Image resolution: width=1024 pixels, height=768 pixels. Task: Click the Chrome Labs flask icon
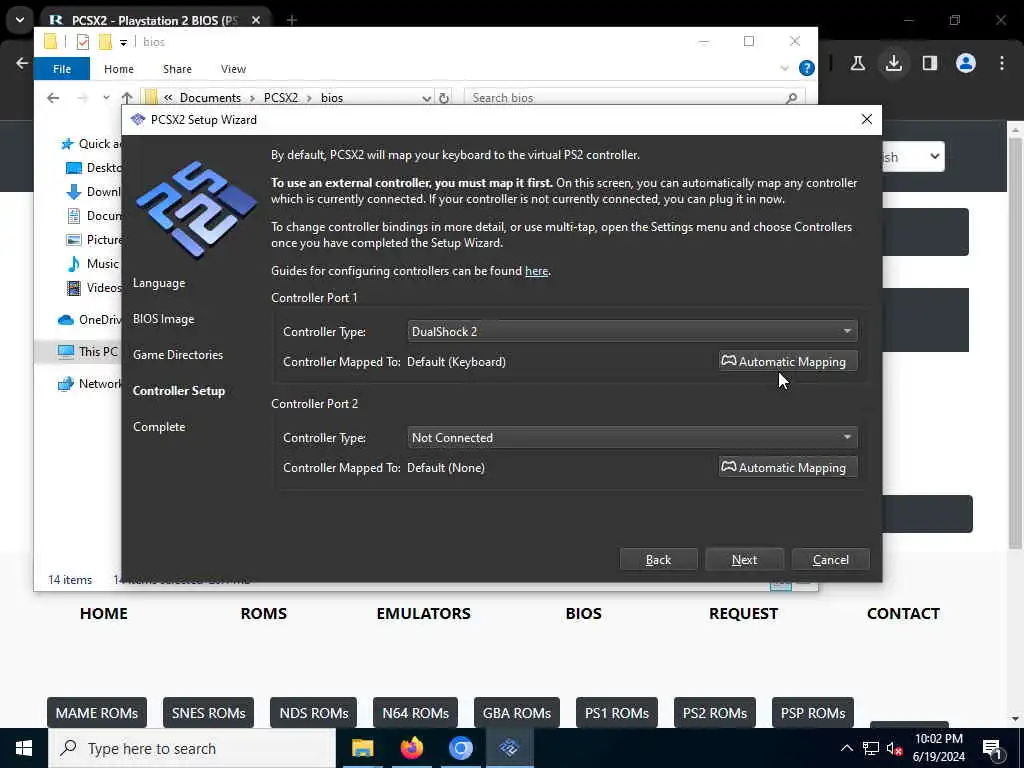(x=857, y=63)
